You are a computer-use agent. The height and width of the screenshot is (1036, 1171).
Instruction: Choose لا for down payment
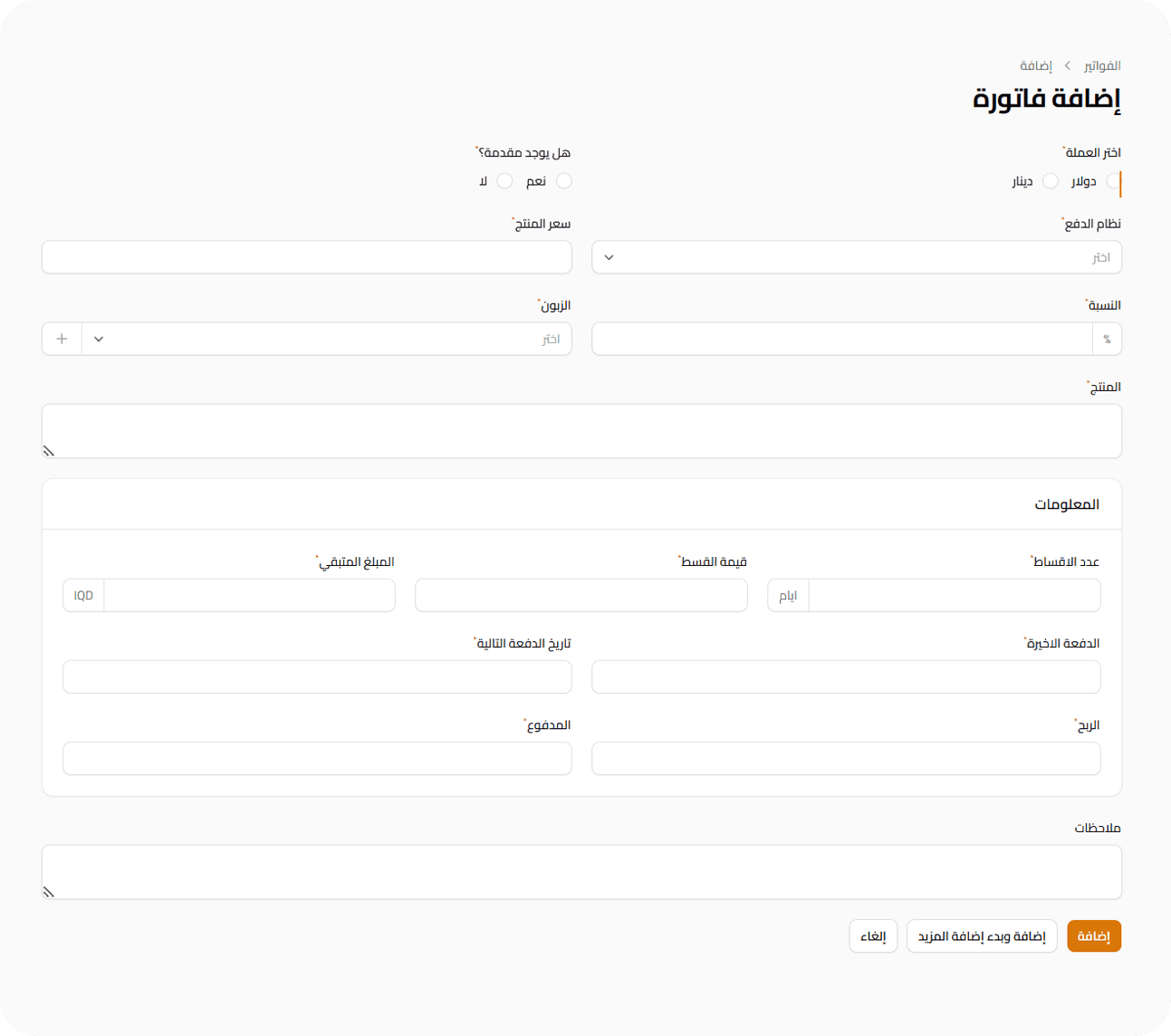[x=504, y=181]
